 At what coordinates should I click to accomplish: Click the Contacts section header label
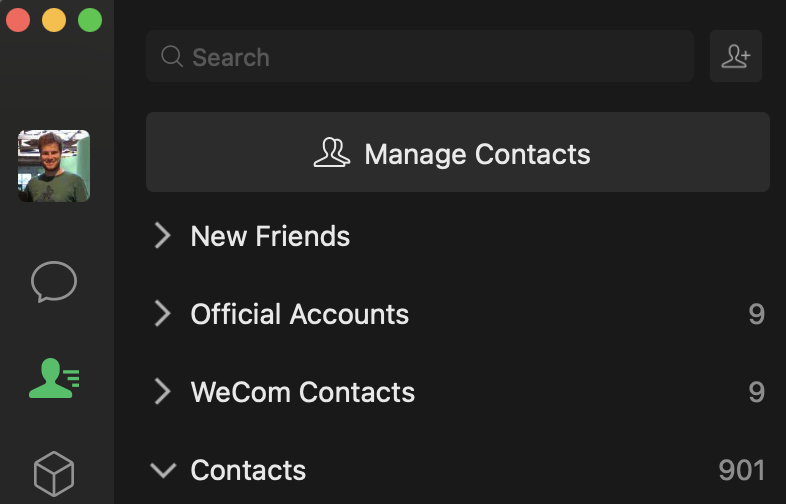[x=248, y=470]
